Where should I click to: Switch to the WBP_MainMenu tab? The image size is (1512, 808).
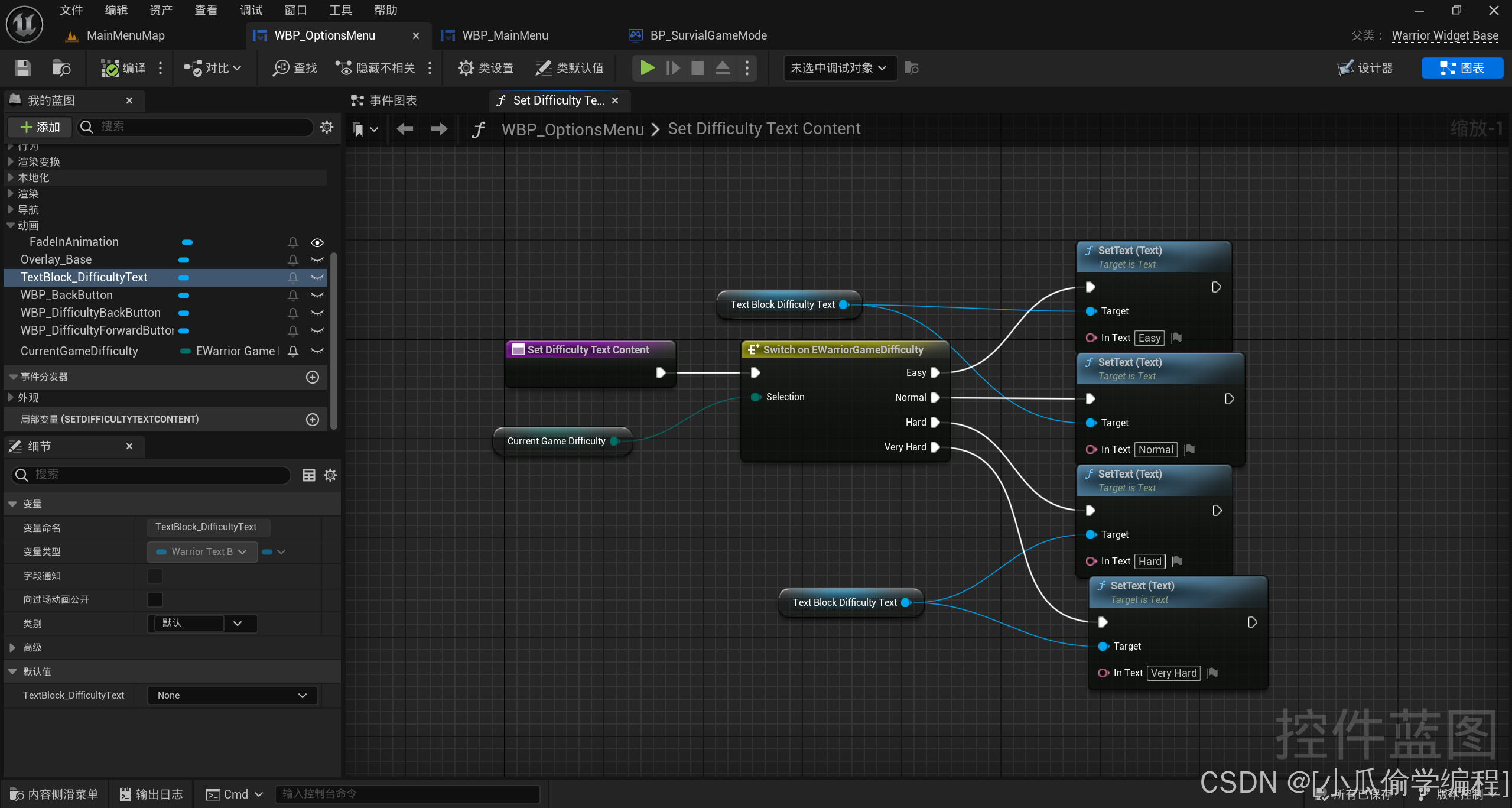(x=505, y=35)
